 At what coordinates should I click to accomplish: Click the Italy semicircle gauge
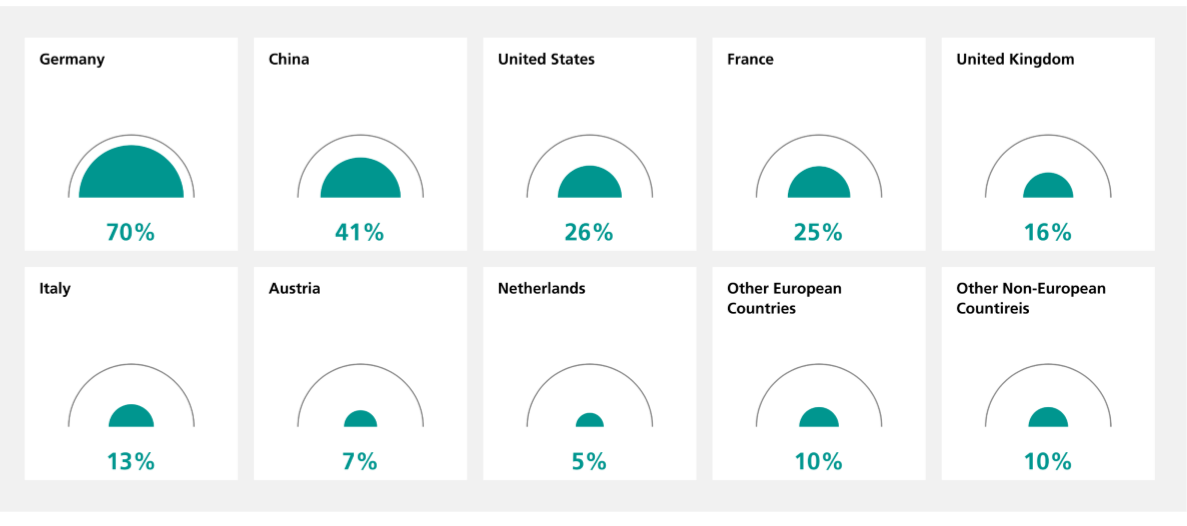coord(131,416)
